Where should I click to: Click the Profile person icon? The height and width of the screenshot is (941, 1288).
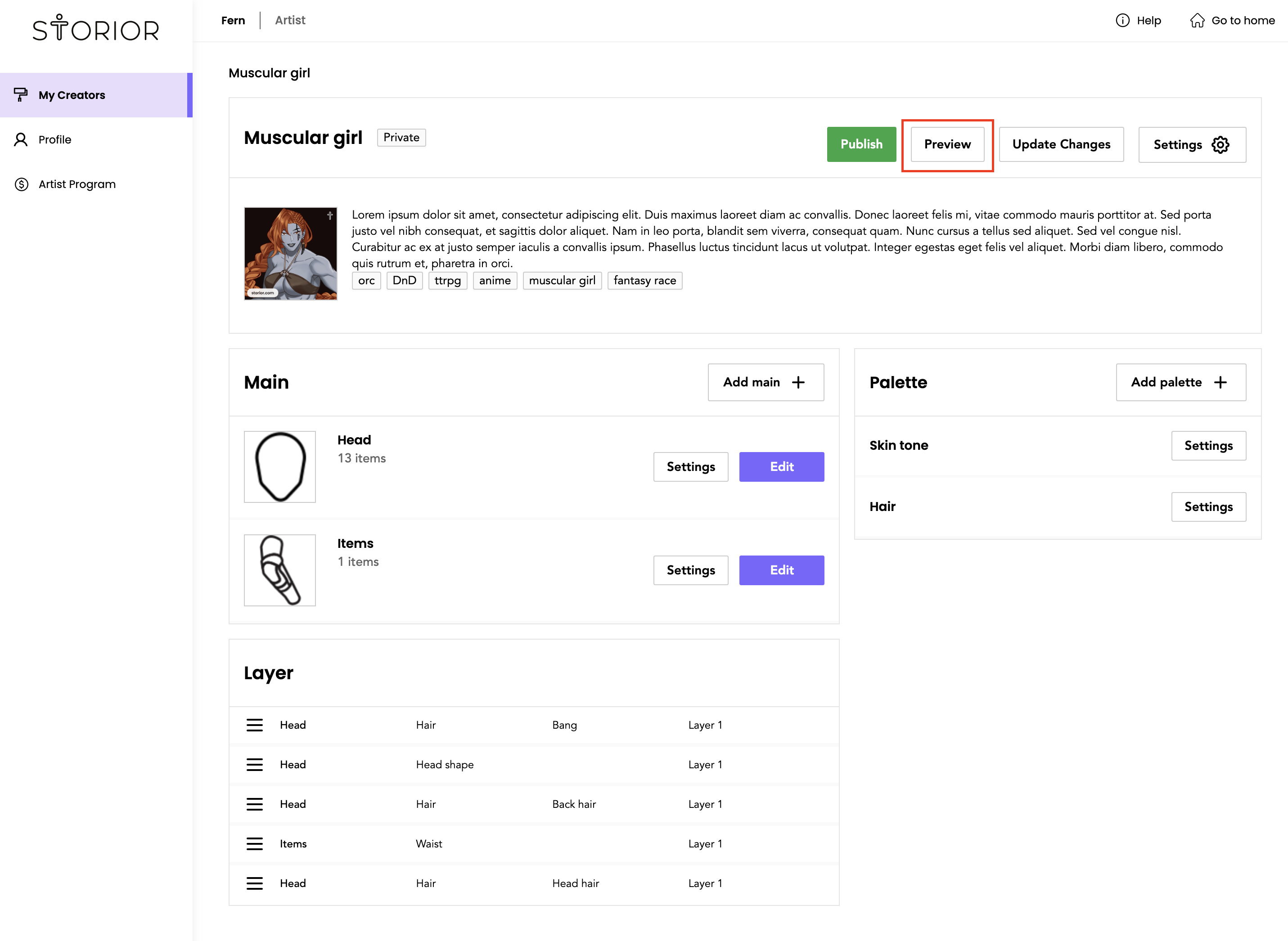[21, 139]
